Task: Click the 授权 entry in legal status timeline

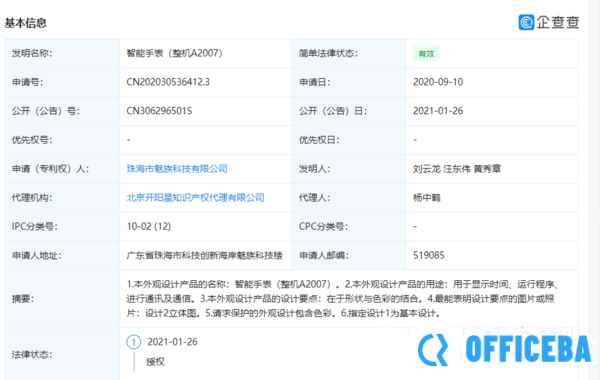Action: point(155,362)
